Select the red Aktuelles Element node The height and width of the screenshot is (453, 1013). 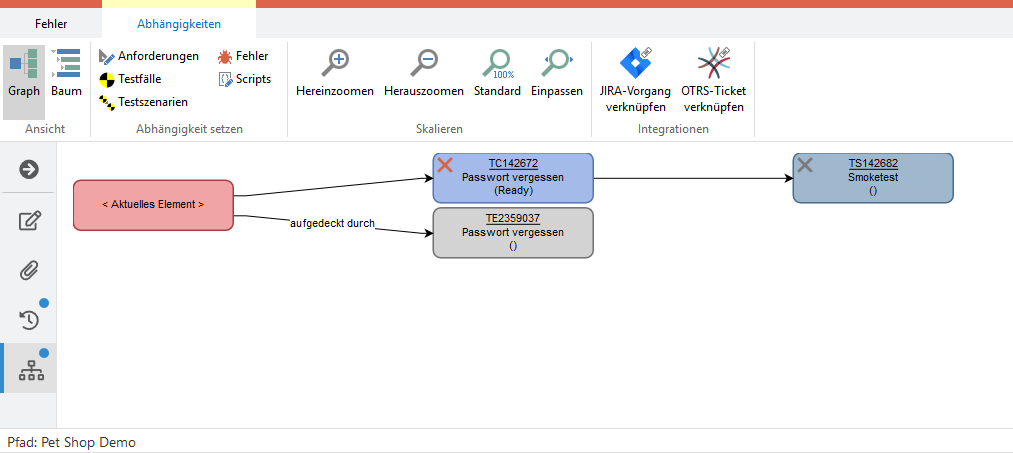click(153, 205)
